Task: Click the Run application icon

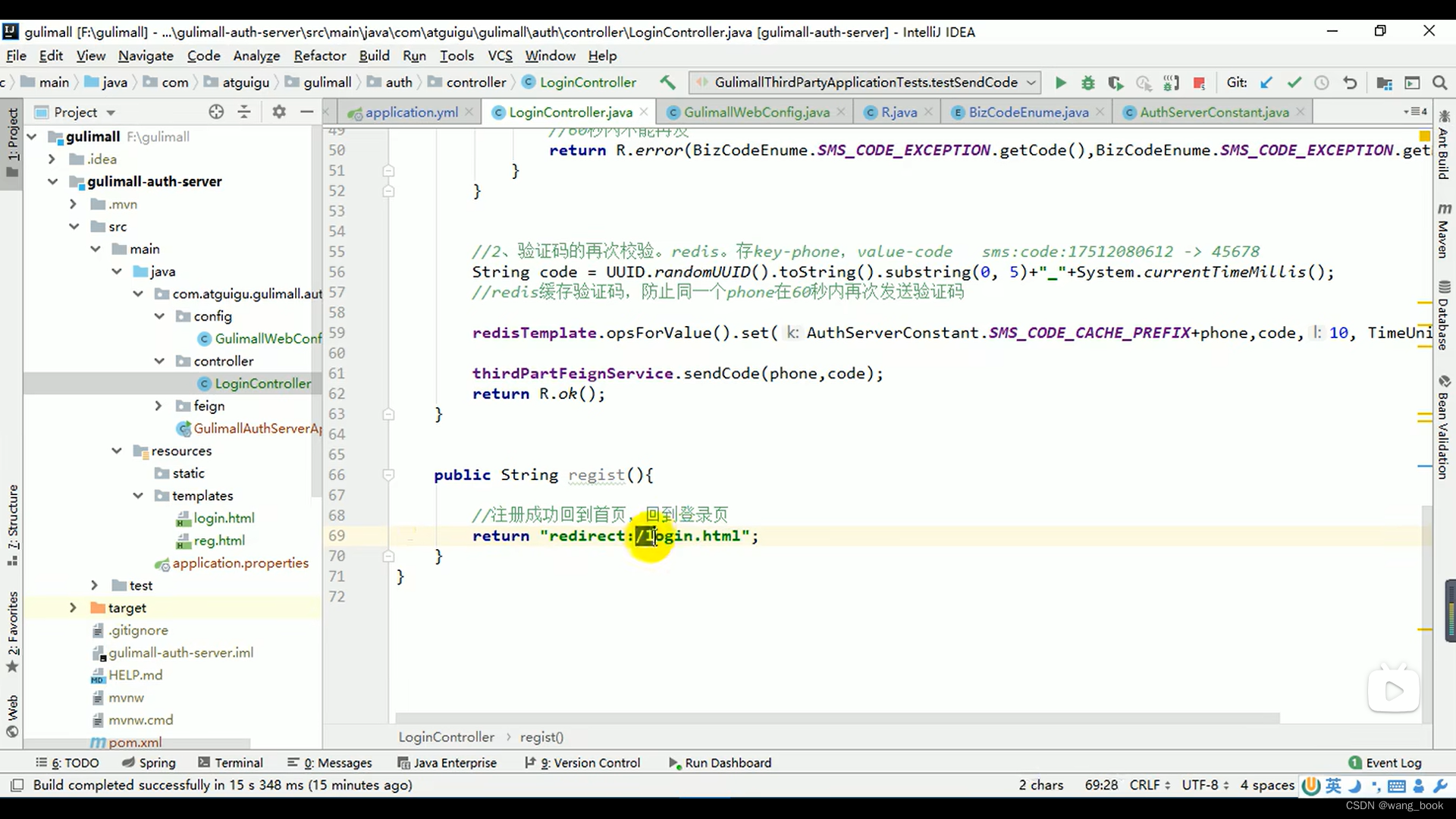Action: (1060, 82)
